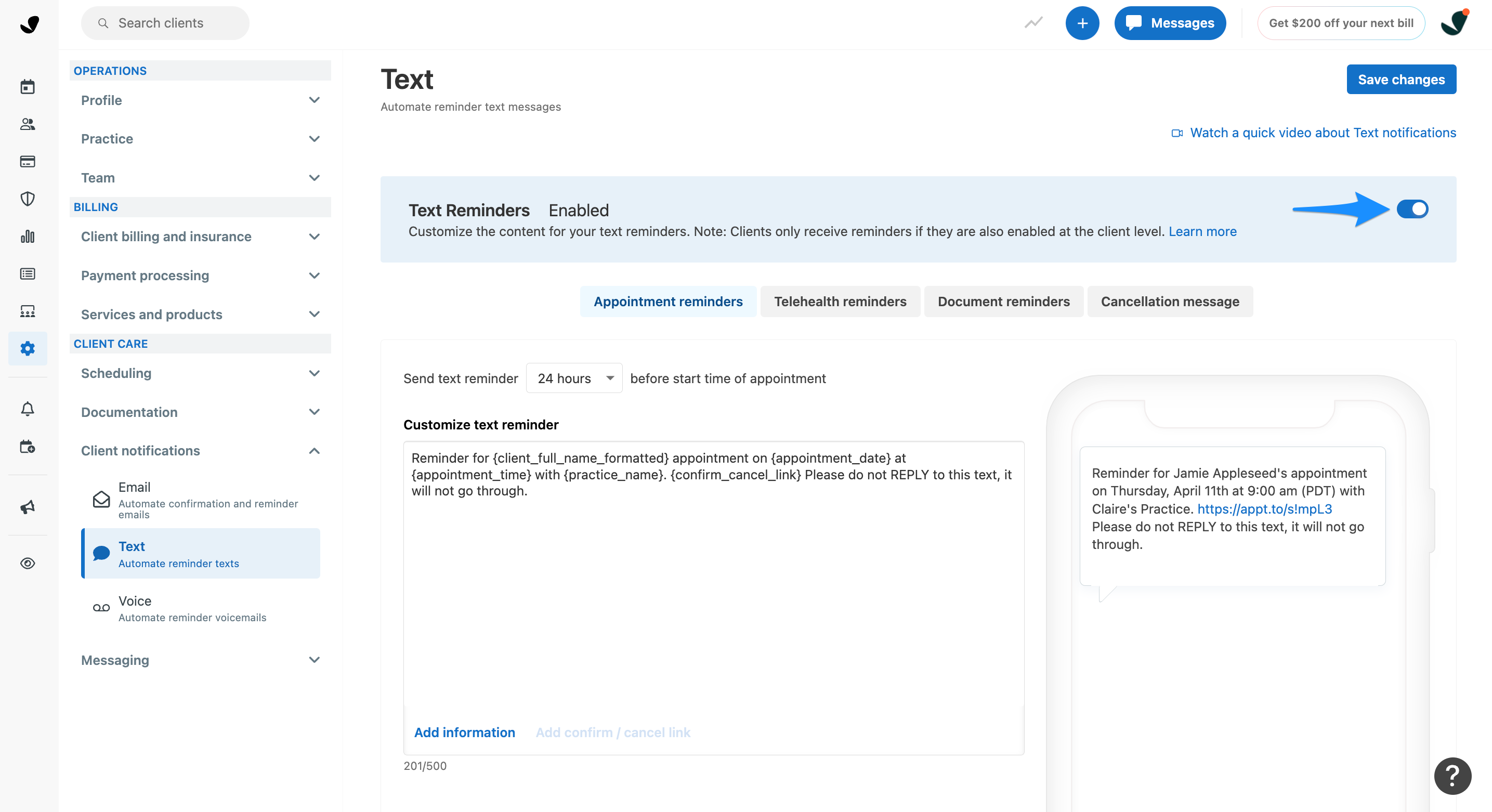1492x812 pixels.
Task: Expand the Scheduling section
Action: (200, 374)
